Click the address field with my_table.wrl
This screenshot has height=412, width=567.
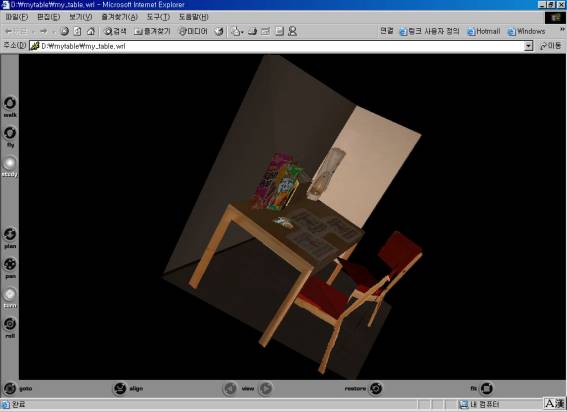277,46
